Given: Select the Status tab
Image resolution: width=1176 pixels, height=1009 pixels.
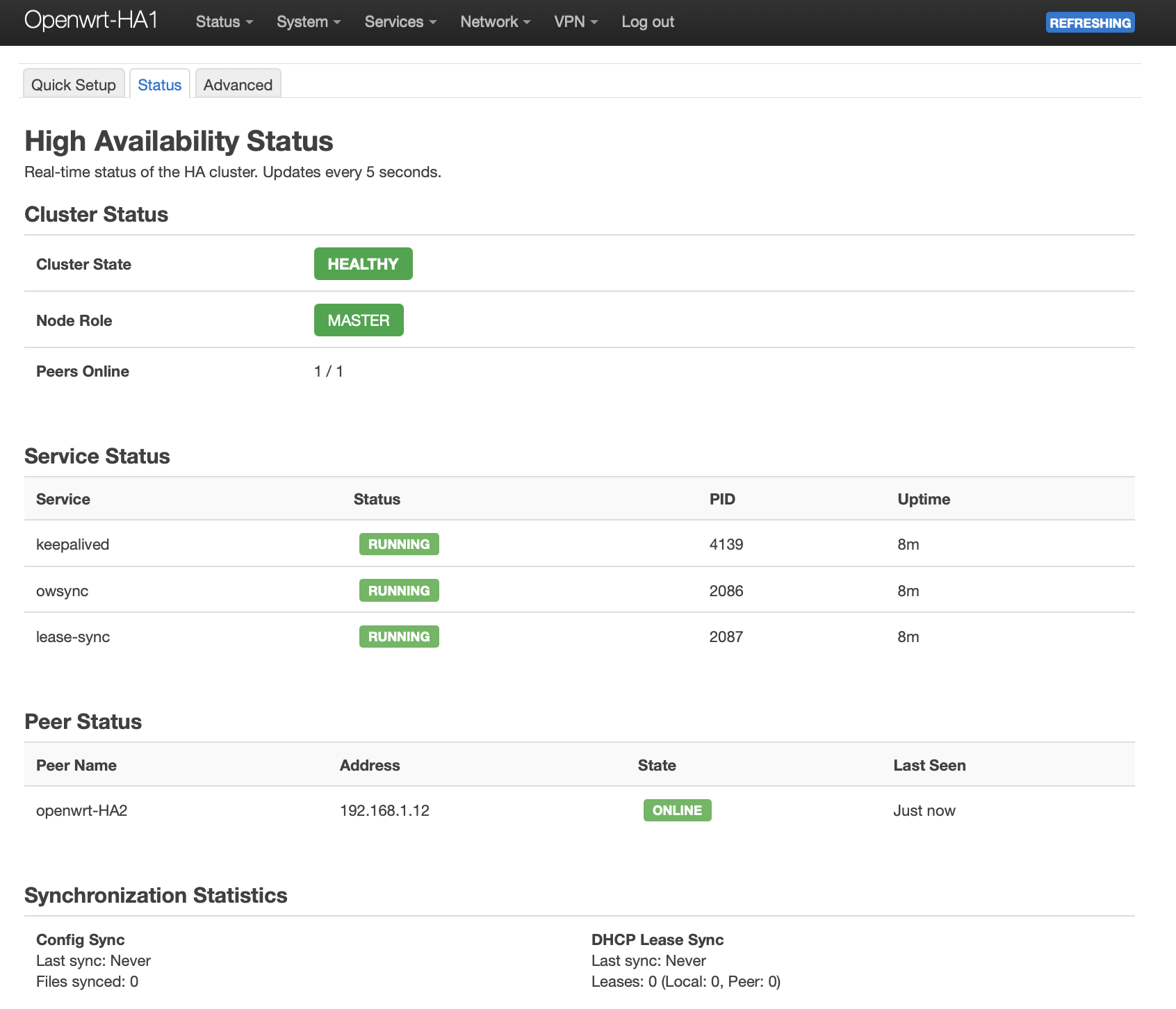Looking at the screenshot, I should (x=160, y=85).
